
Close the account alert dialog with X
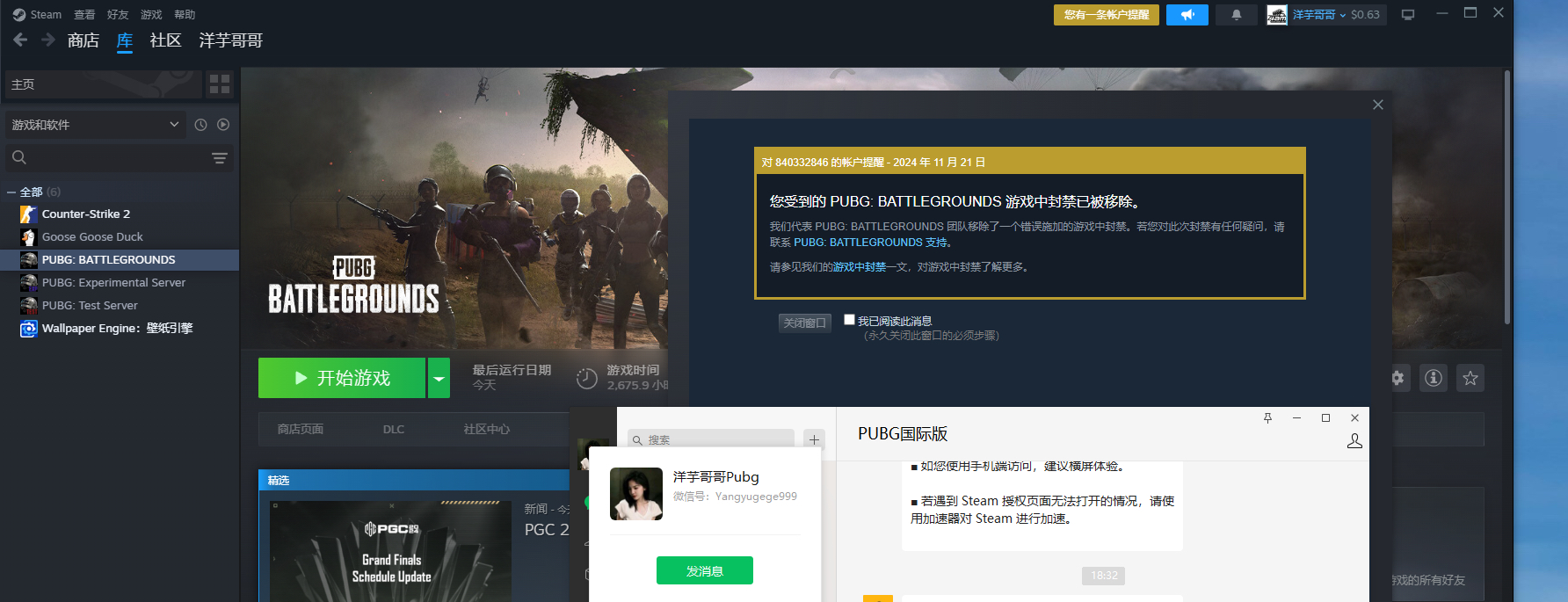[1378, 105]
